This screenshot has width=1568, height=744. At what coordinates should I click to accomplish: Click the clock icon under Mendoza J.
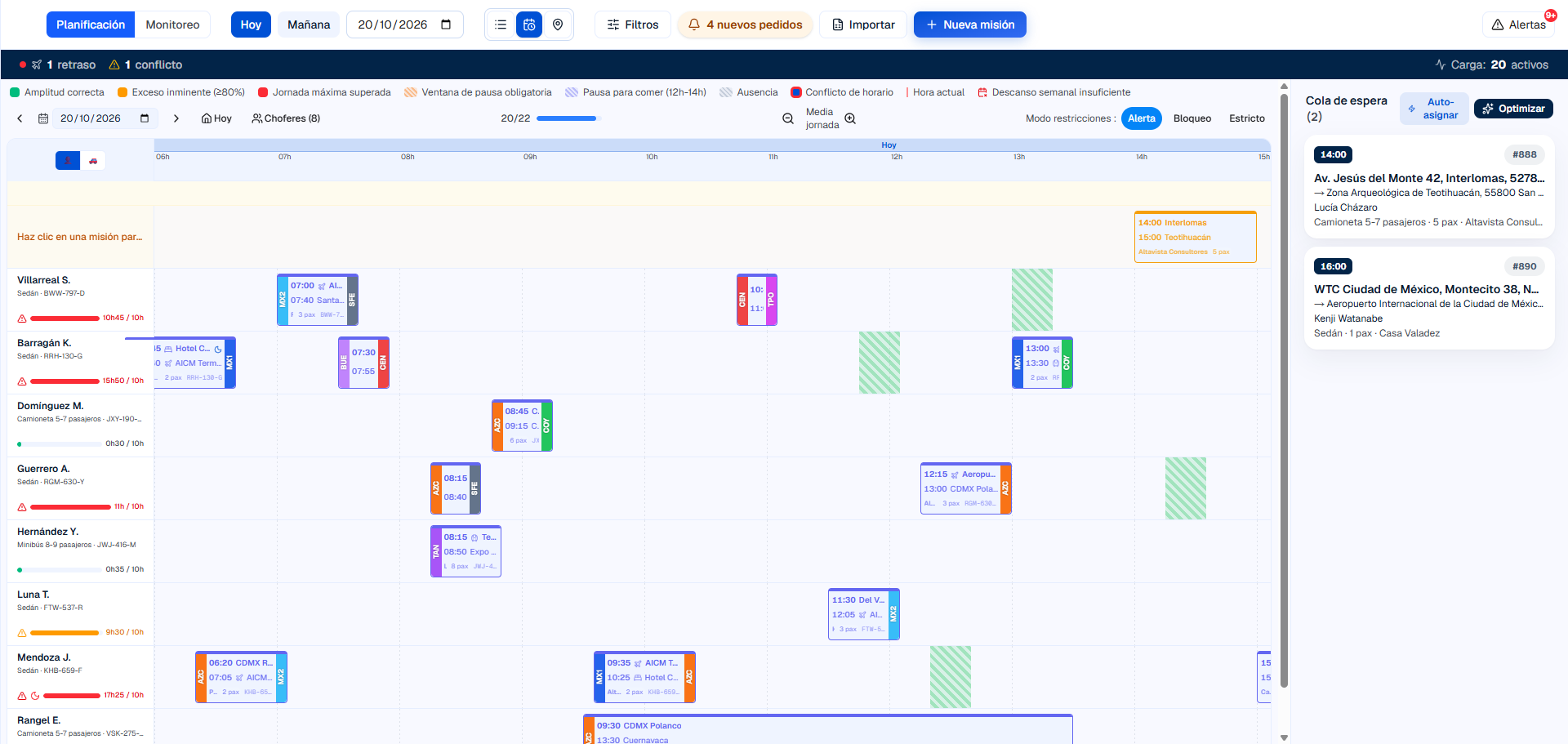pyautogui.click(x=35, y=696)
